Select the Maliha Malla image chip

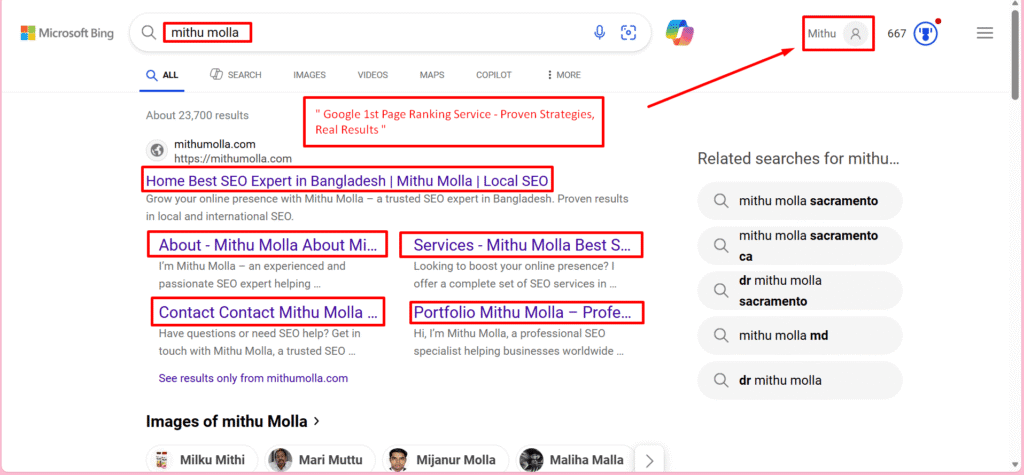577,460
